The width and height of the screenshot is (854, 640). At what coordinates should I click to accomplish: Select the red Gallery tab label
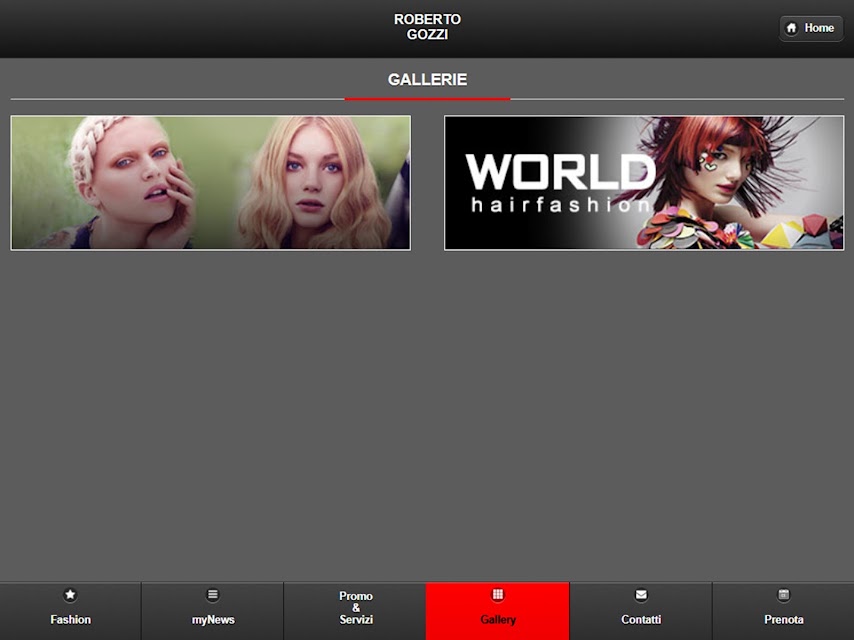coord(498,620)
